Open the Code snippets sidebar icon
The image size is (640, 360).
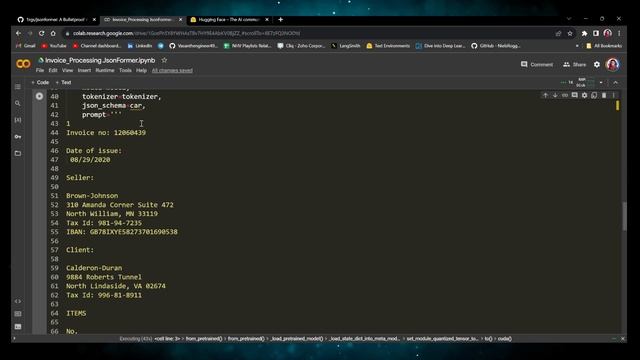pyautogui.click(x=18, y=301)
